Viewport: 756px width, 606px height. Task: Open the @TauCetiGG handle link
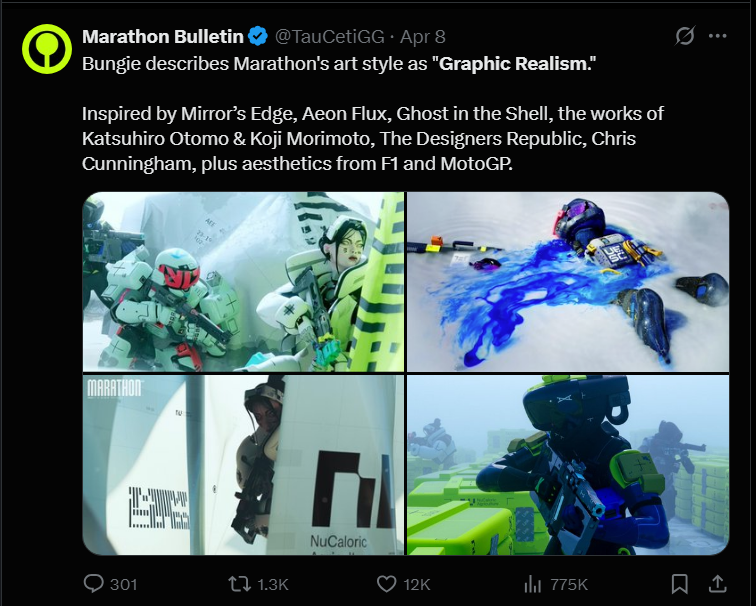point(329,37)
